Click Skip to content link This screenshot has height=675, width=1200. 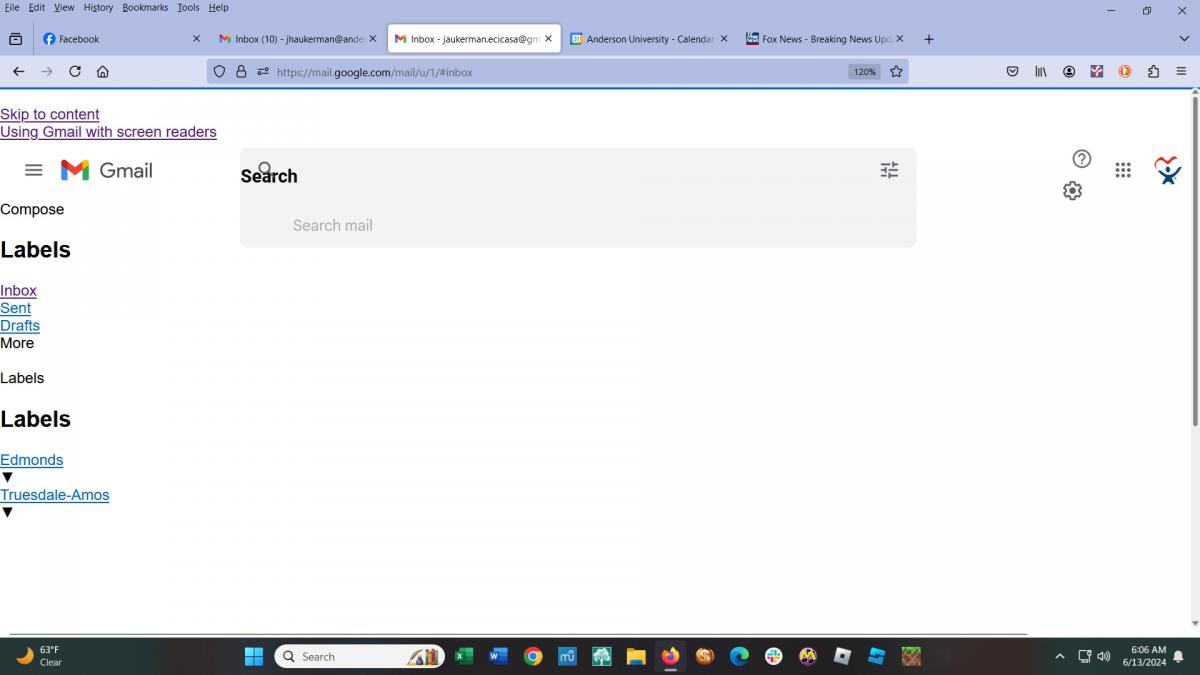pos(50,114)
